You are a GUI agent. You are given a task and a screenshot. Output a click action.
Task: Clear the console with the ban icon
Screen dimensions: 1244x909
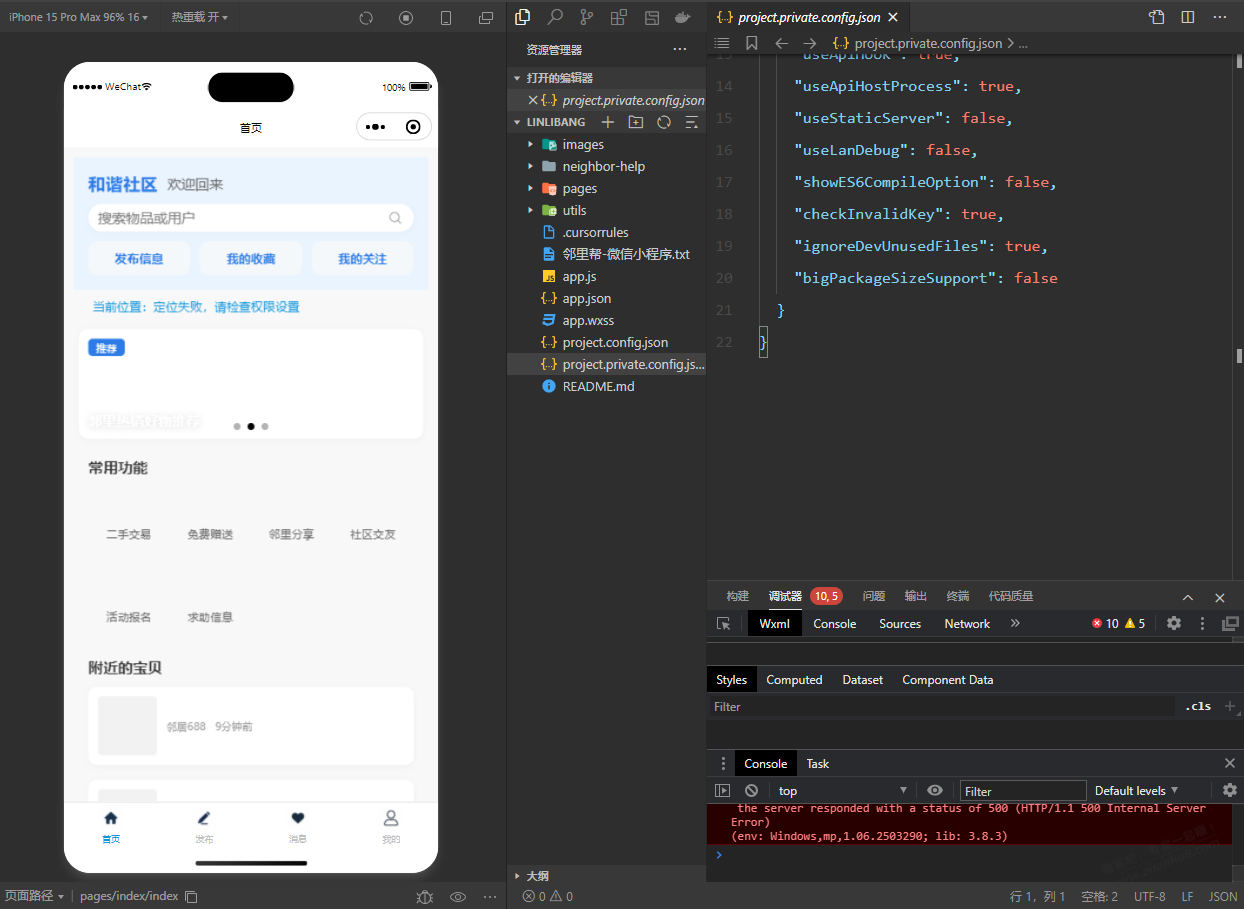pyautogui.click(x=752, y=790)
